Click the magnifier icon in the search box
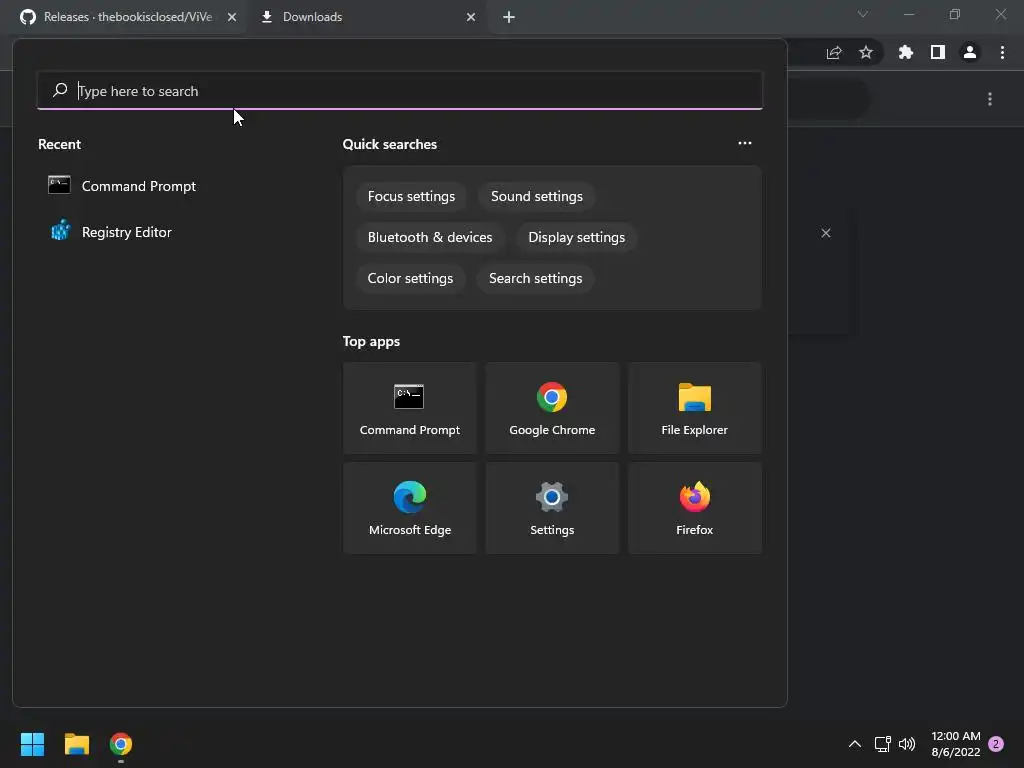1024x768 pixels. point(60,89)
